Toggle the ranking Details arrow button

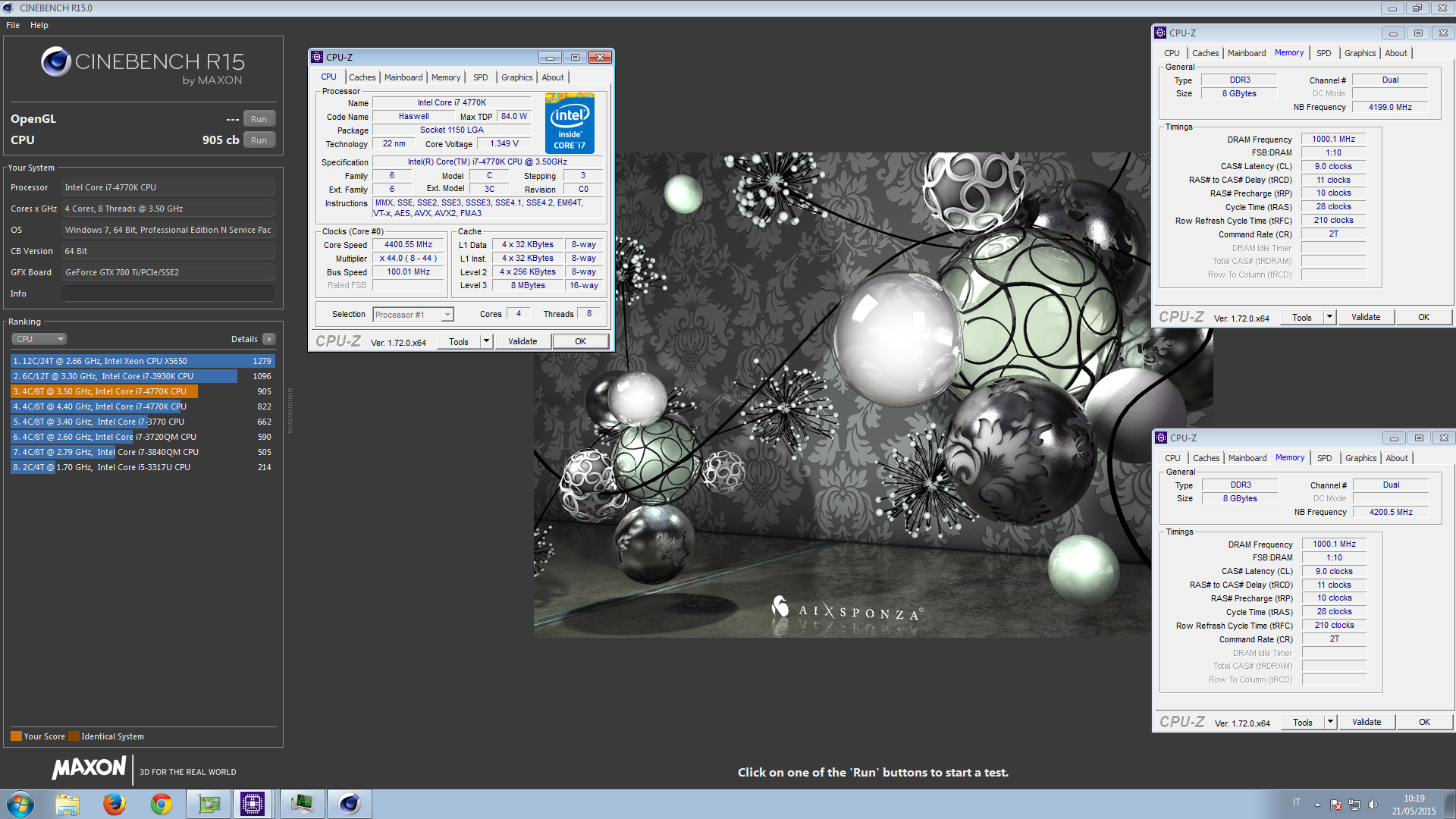coord(269,339)
